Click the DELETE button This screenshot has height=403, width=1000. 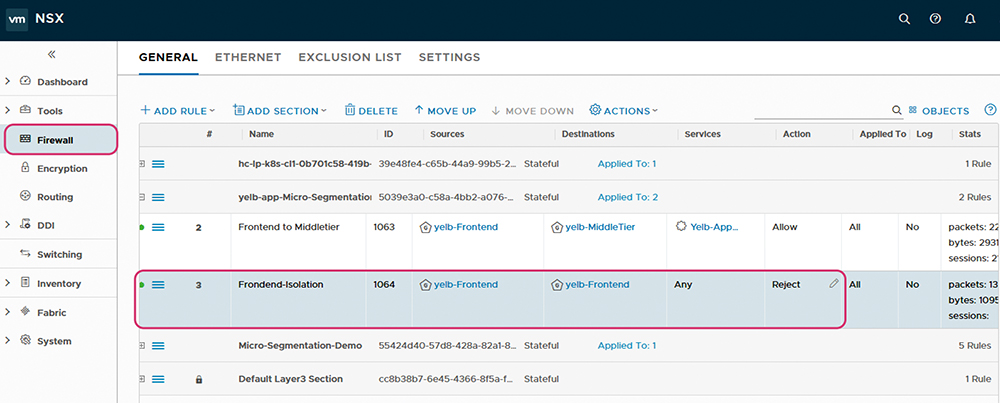(x=371, y=111)
